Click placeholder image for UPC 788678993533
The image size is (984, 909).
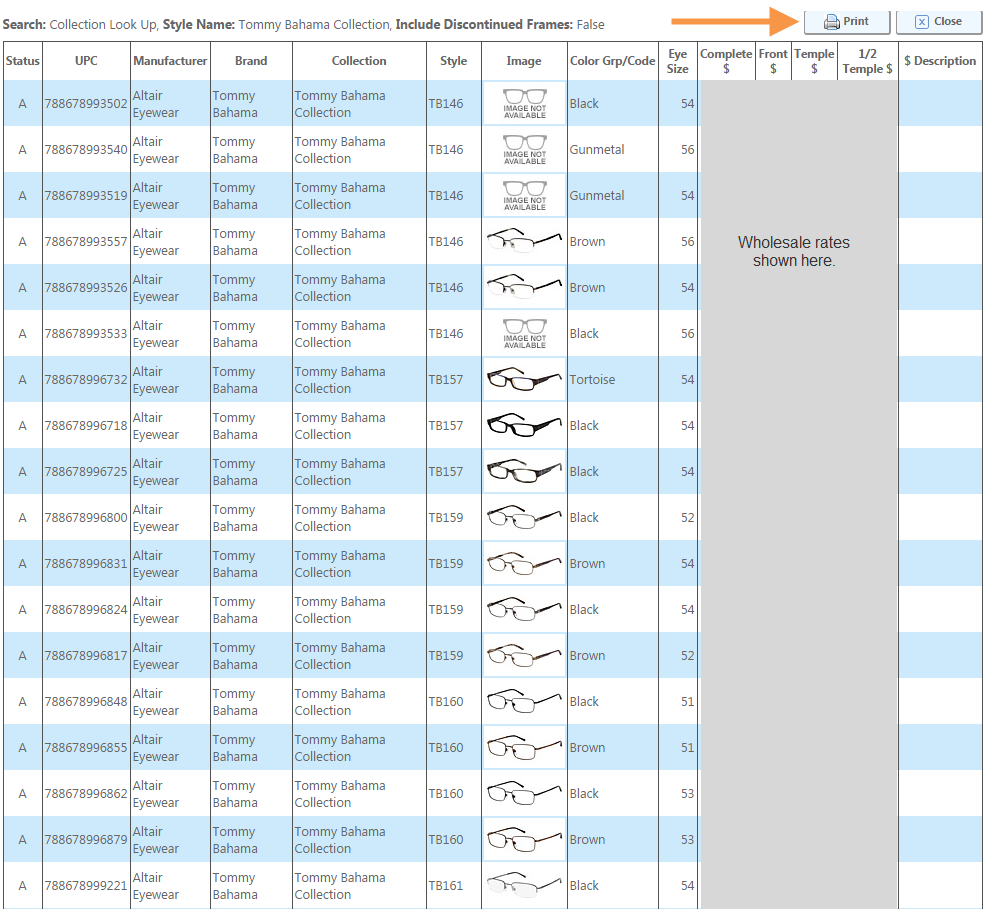click(524, 333)
